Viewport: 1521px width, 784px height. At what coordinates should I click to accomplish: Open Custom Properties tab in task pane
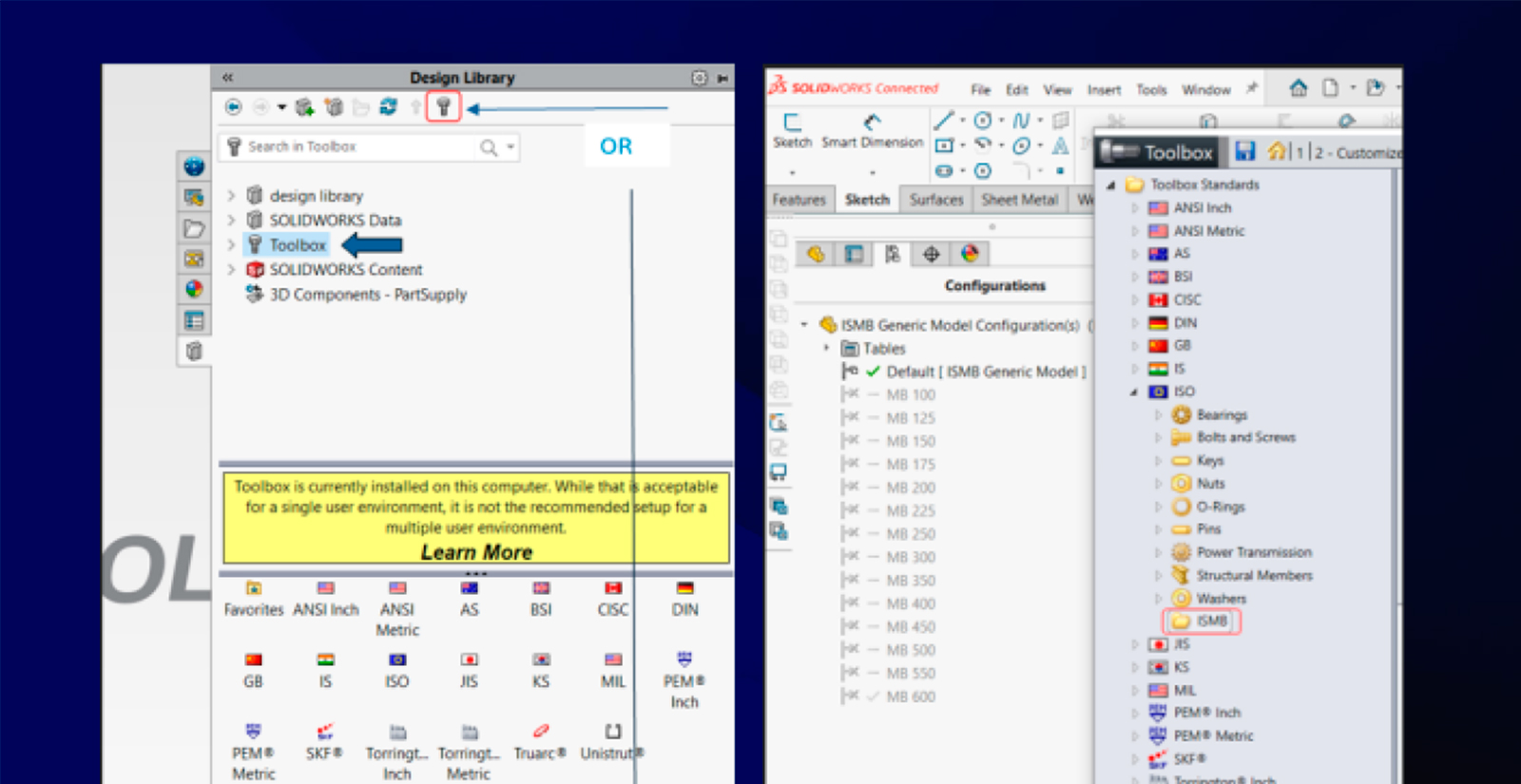click(194, 320)
